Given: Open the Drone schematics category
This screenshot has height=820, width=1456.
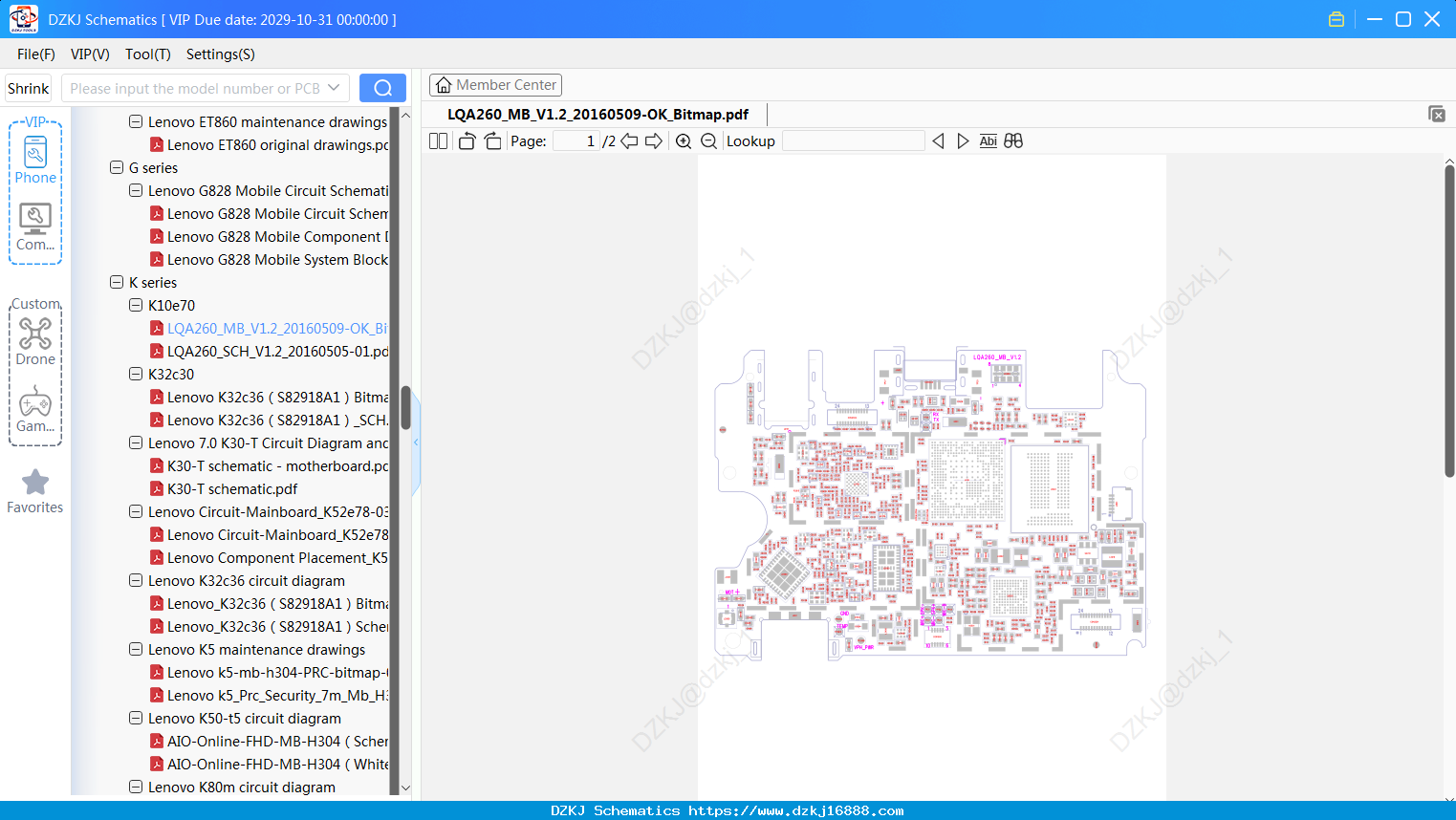Looking at the screenshot, I should point(35,341).
